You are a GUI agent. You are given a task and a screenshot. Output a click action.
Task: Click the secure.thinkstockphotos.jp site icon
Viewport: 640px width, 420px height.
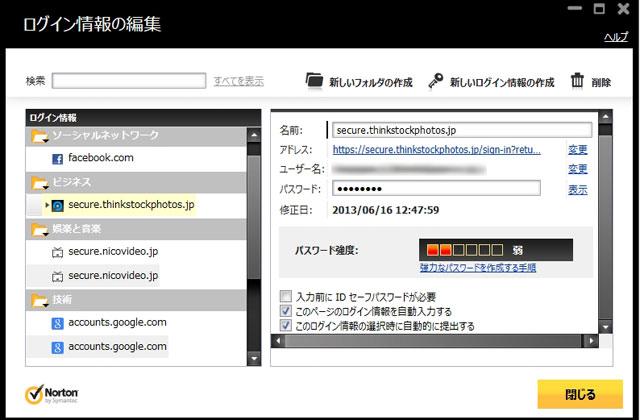point(58,206)
